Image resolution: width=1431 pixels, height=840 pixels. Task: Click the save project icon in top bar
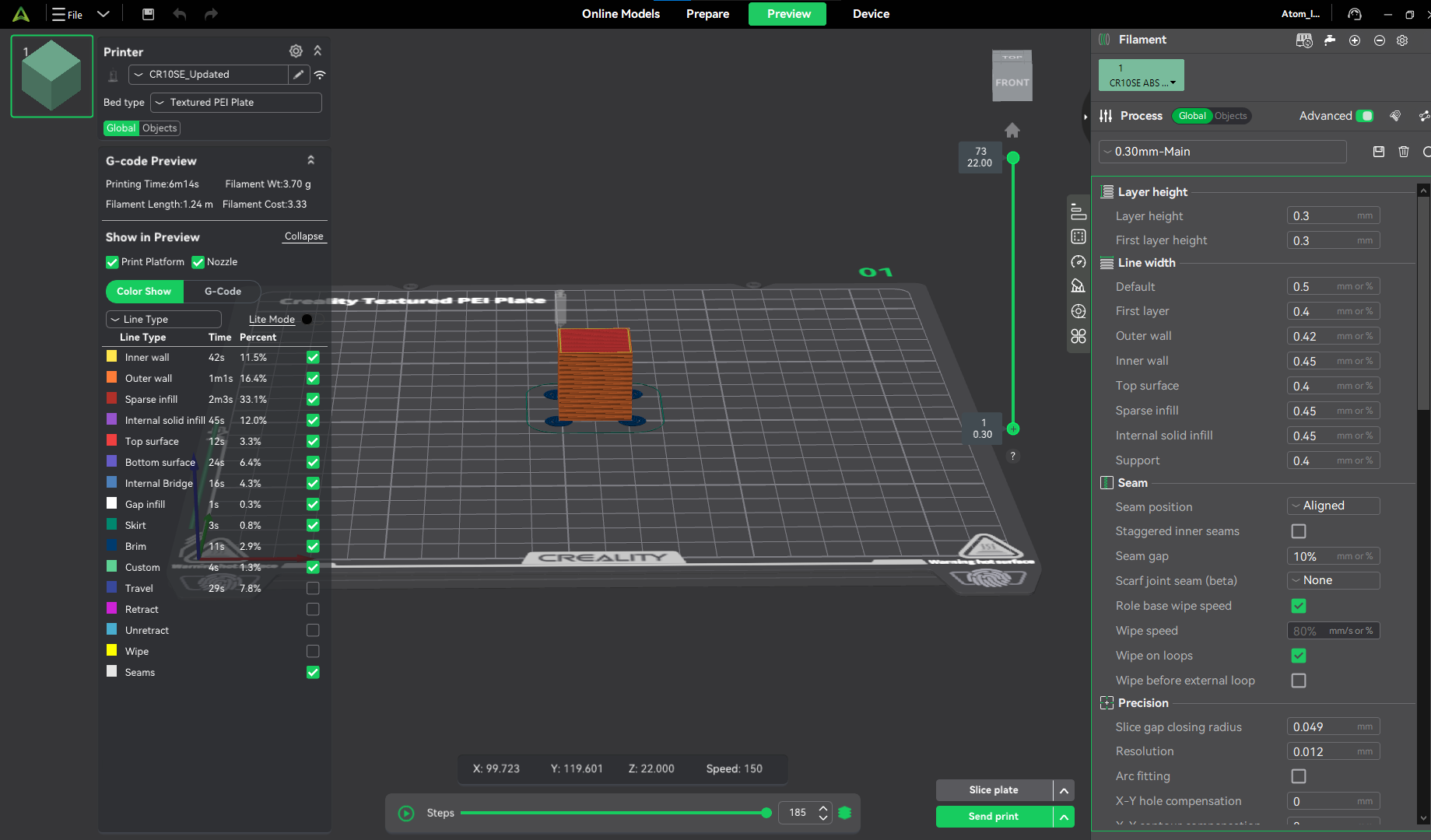[x=148, y=14]
